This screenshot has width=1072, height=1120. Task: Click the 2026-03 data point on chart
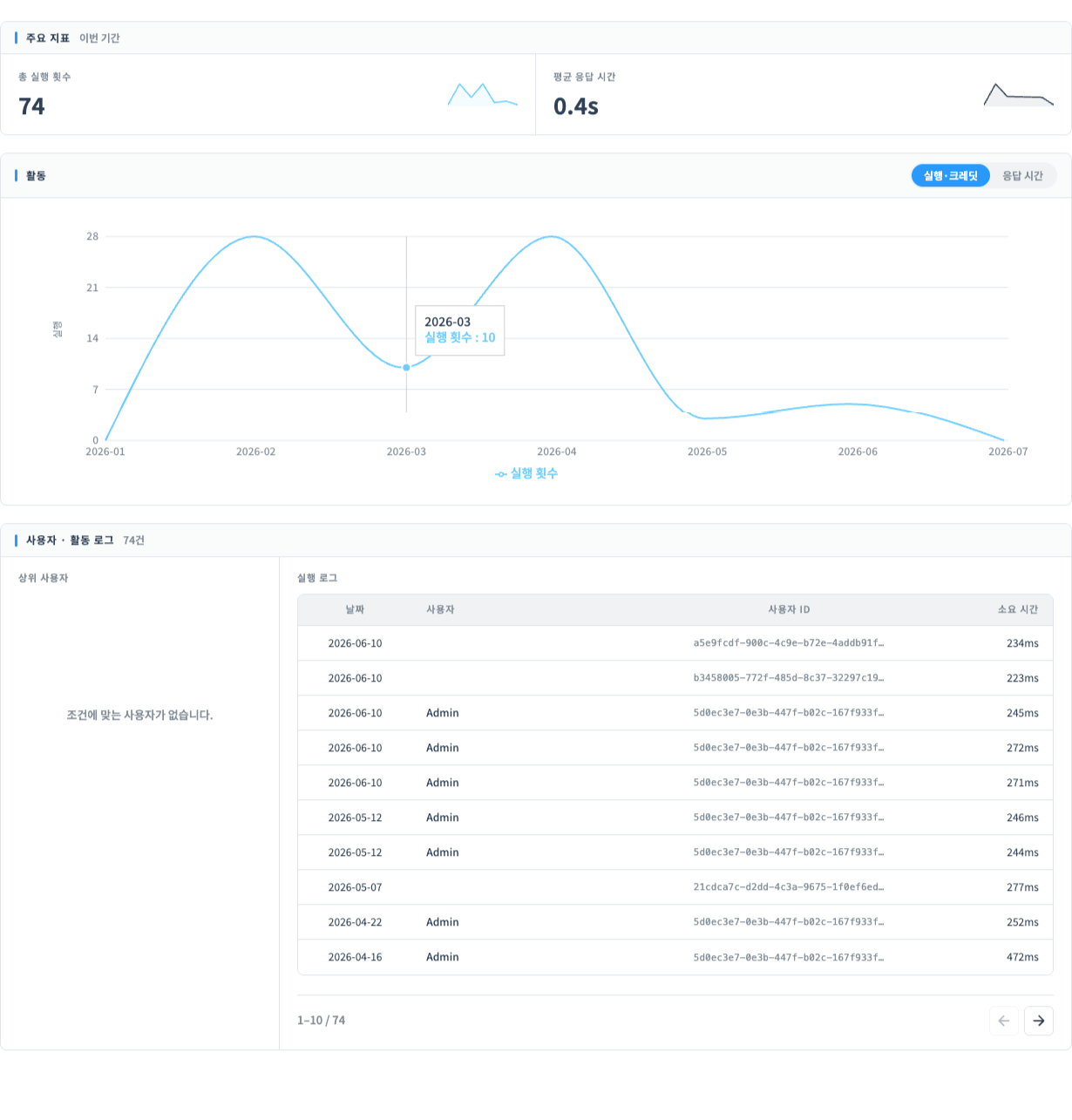coord(406,368)
